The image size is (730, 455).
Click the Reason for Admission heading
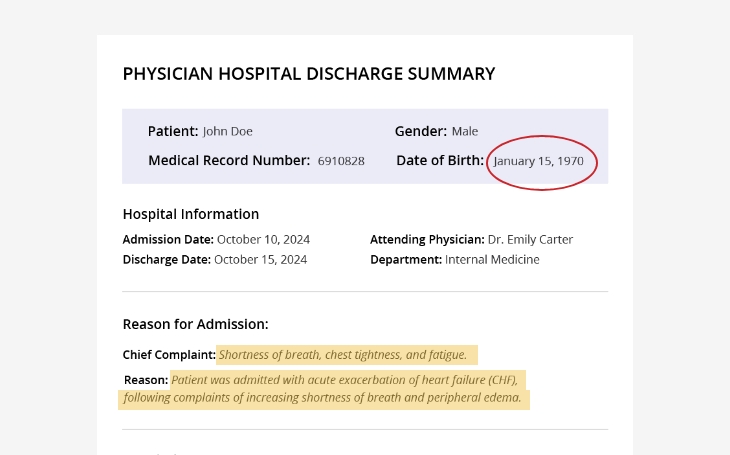point(195,324)
